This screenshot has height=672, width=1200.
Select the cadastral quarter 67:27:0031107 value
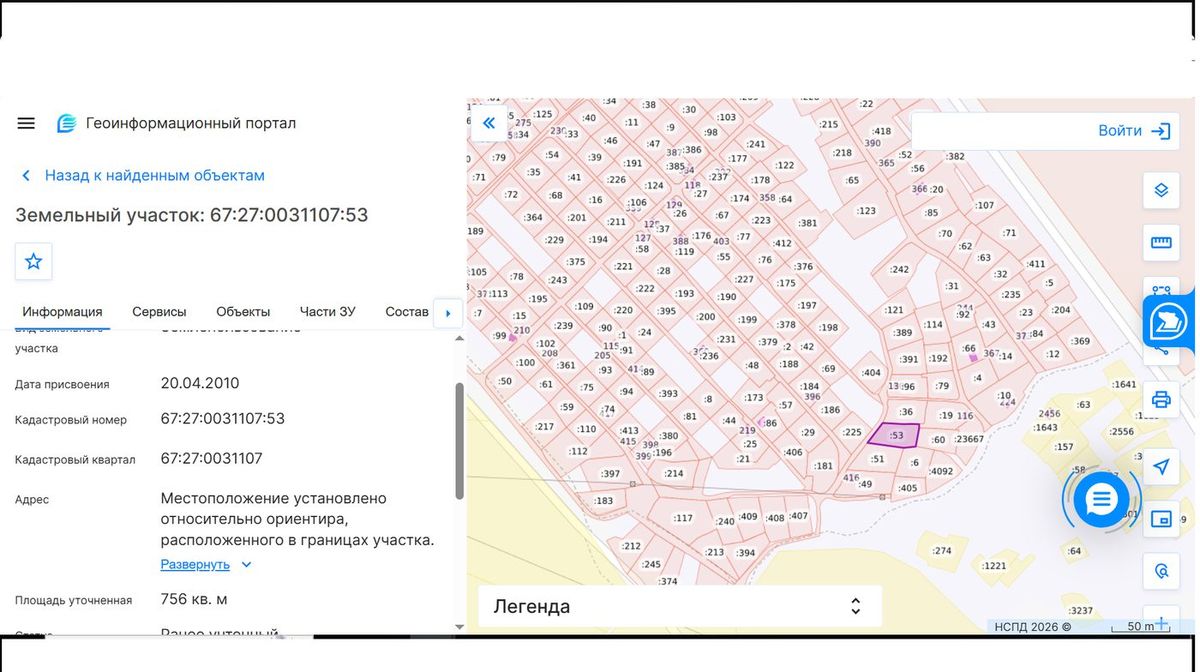pos(212,458)
